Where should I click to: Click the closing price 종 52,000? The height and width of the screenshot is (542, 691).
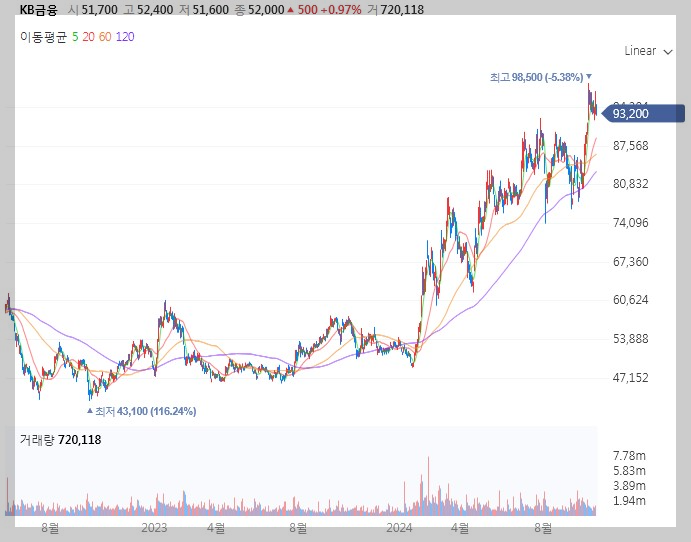tap(260, 9)
